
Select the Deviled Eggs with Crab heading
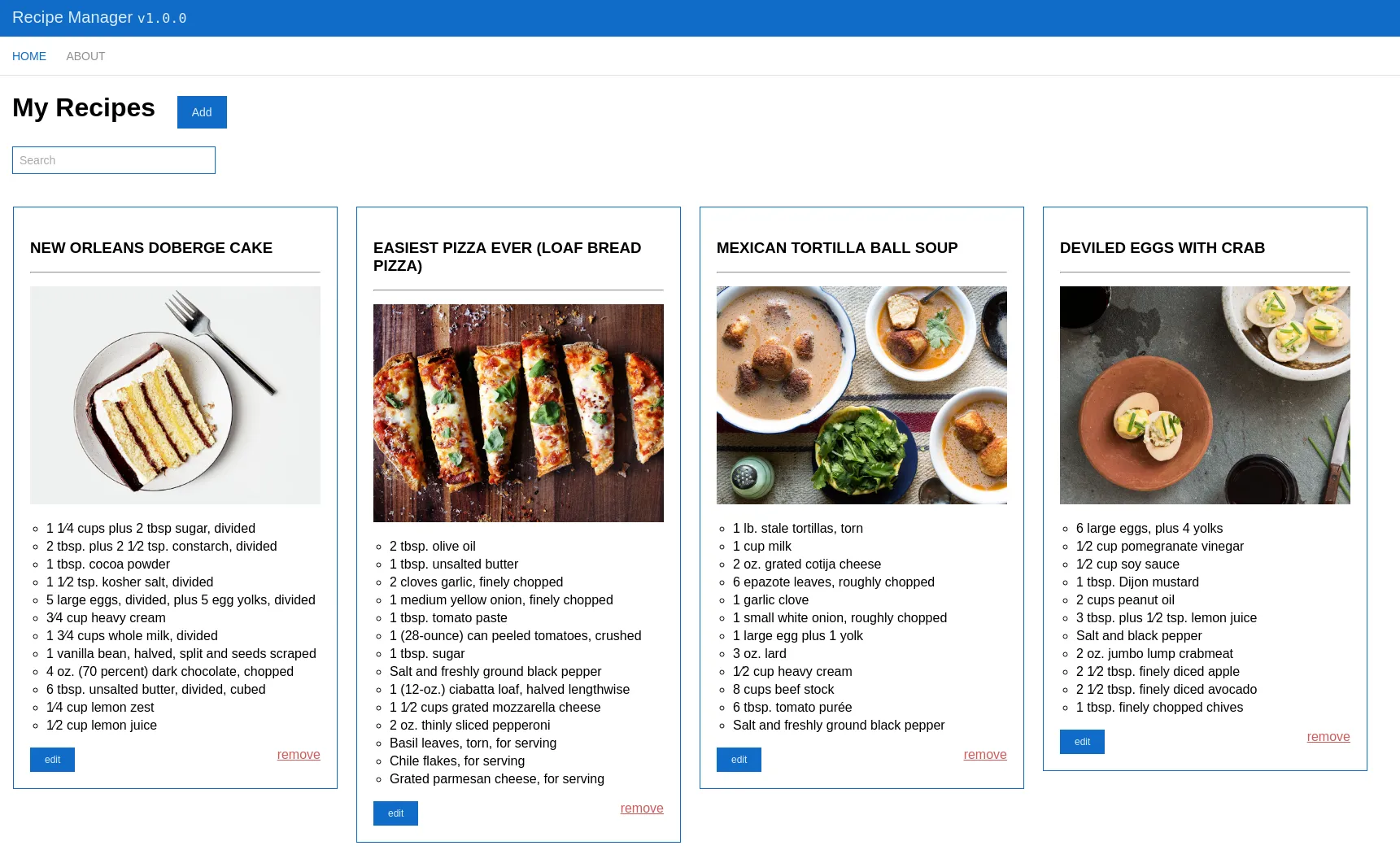(x=1162, y=248)
